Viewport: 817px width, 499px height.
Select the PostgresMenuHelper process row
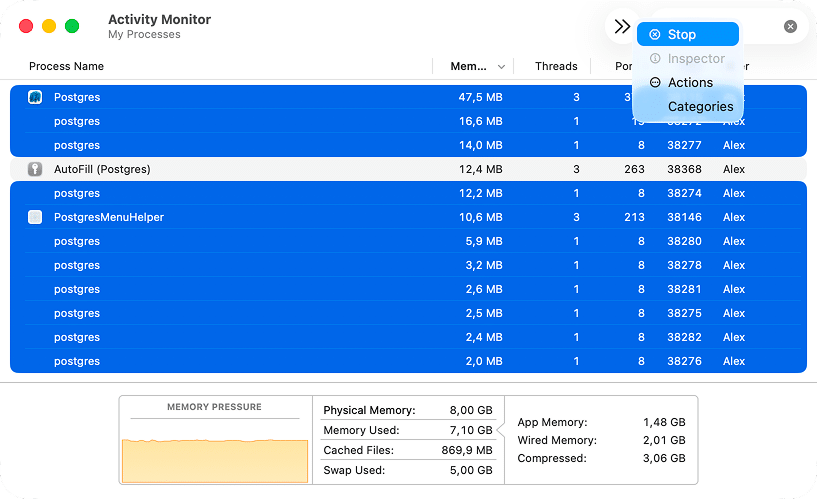tap(300, 218)
